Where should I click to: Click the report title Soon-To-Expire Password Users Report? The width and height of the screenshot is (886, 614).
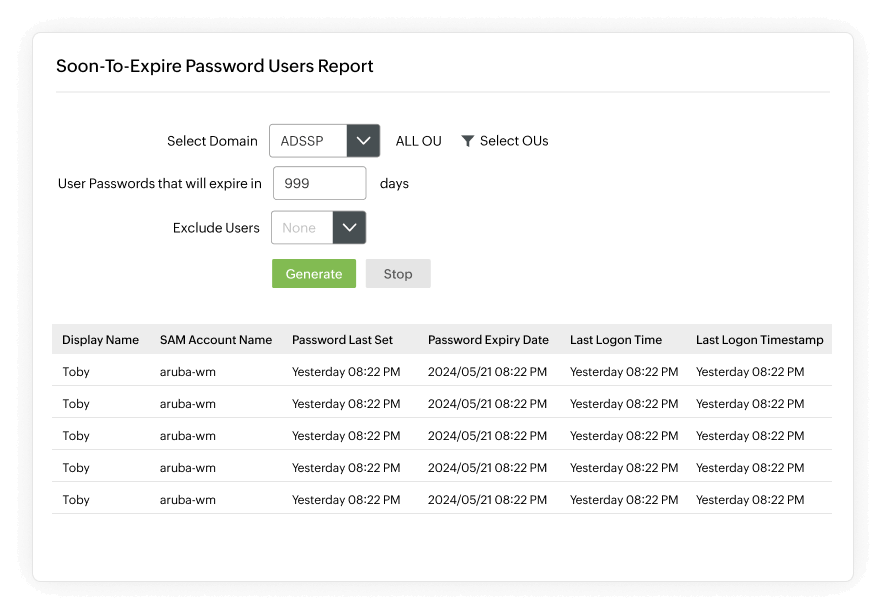click(x=216, y=66)
